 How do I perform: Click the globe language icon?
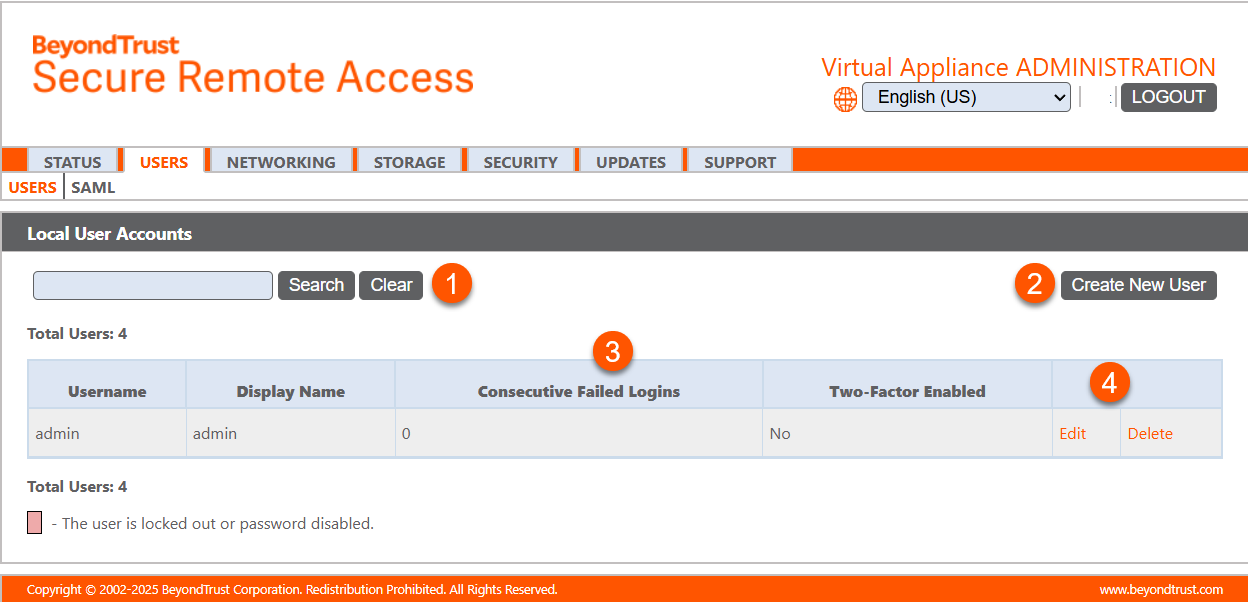(845, 98)
